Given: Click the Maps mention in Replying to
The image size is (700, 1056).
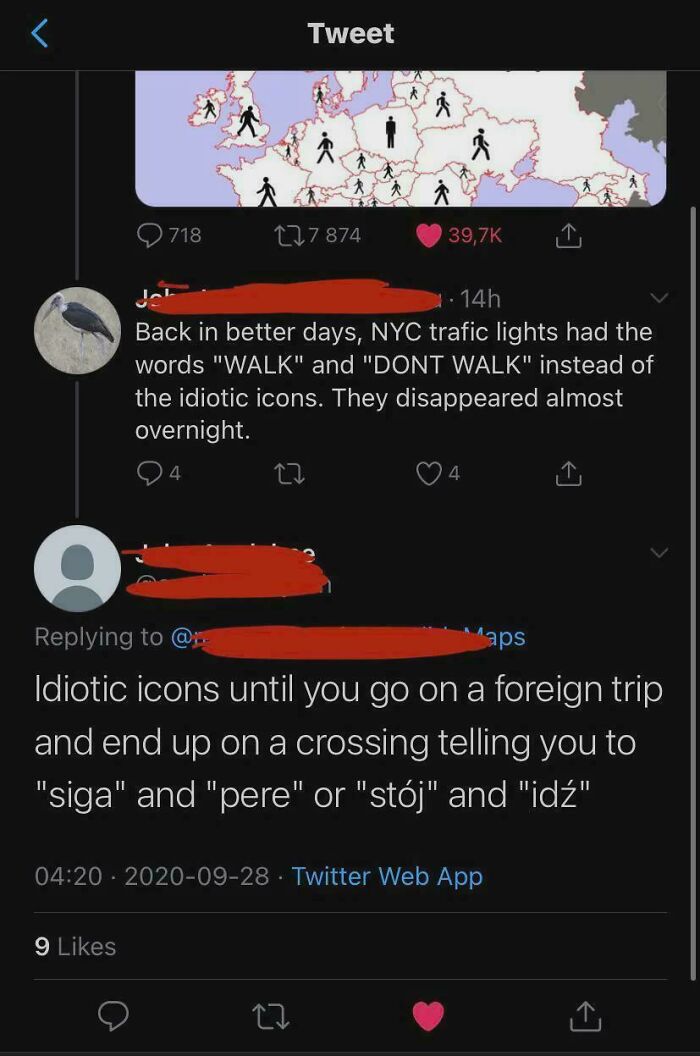Looking at the screenshot, I should click(498, 637).
